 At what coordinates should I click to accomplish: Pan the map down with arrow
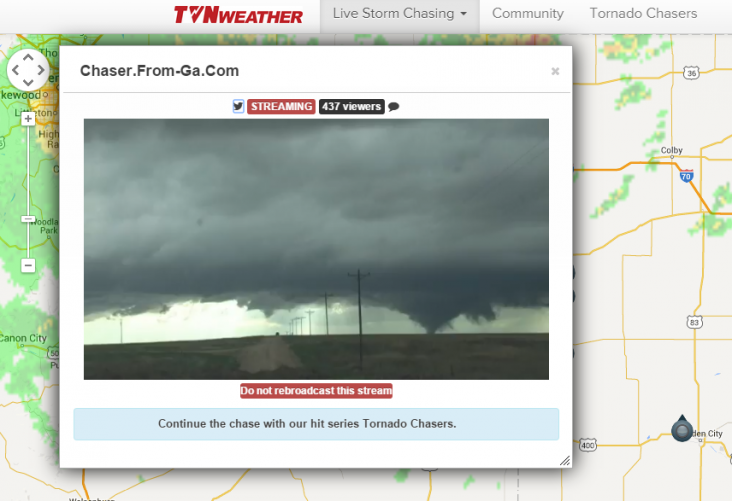click(x=28, y=83)
